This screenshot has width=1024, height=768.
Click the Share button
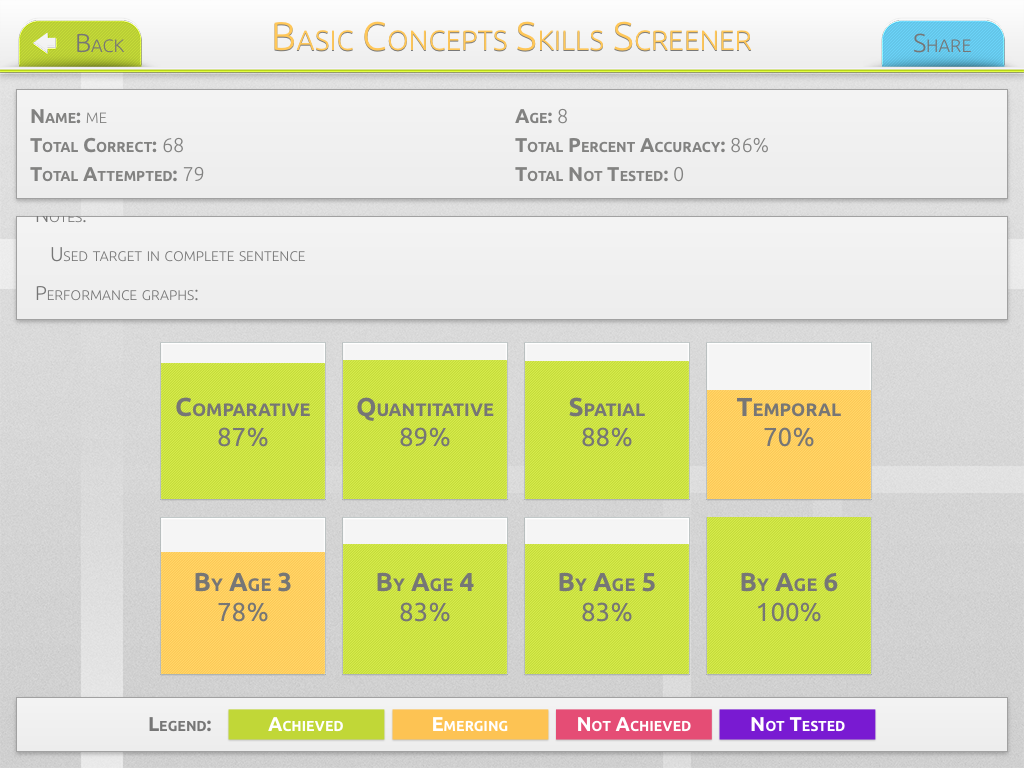click(942, 44)
